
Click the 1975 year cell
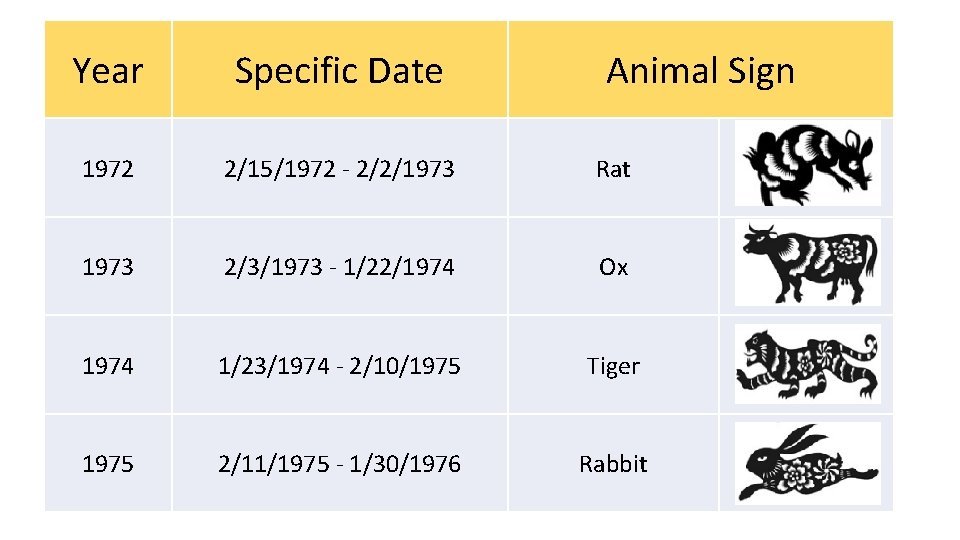tap(108, 464)
